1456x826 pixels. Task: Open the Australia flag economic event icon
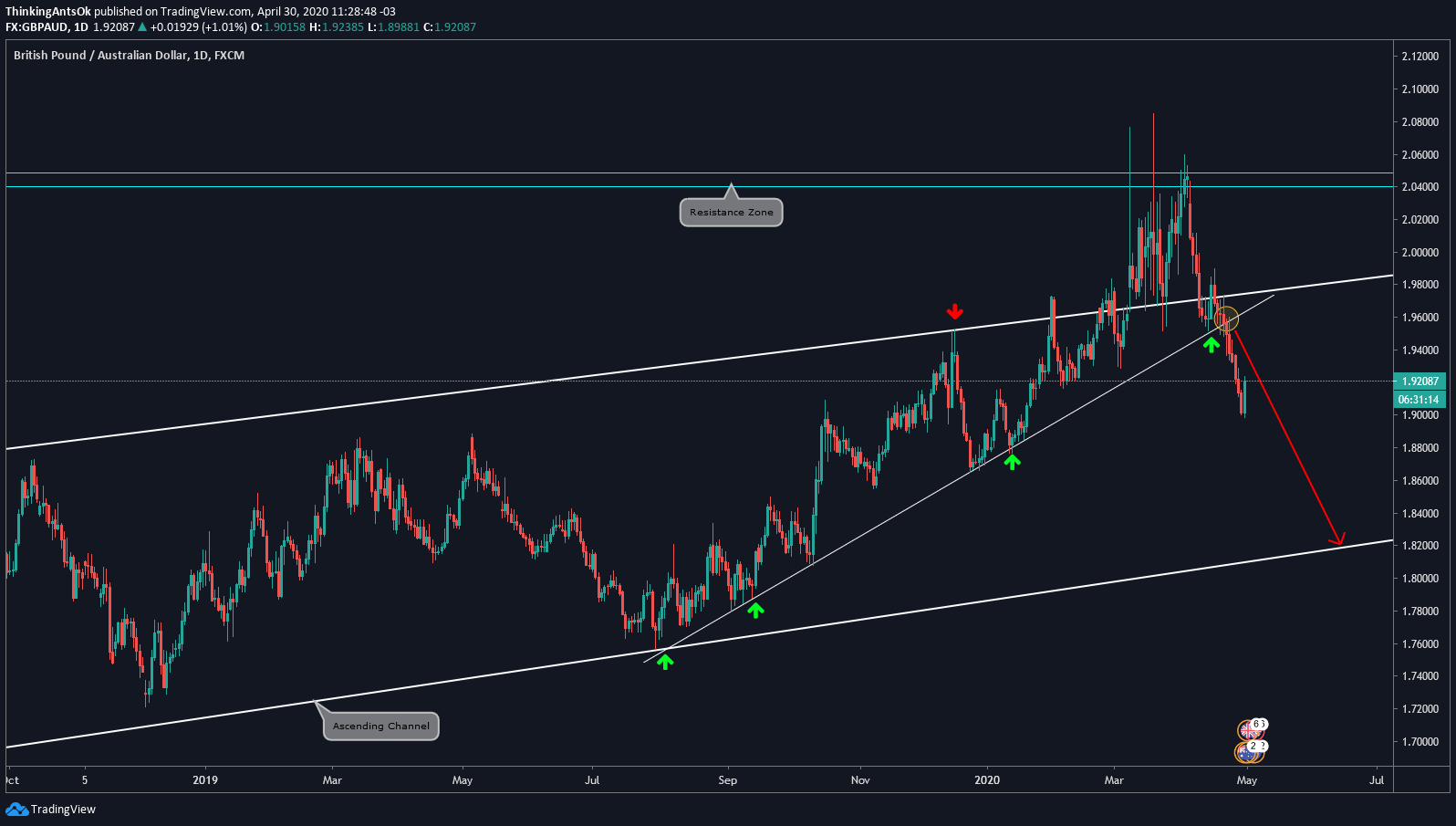[x=1245, y=753]
